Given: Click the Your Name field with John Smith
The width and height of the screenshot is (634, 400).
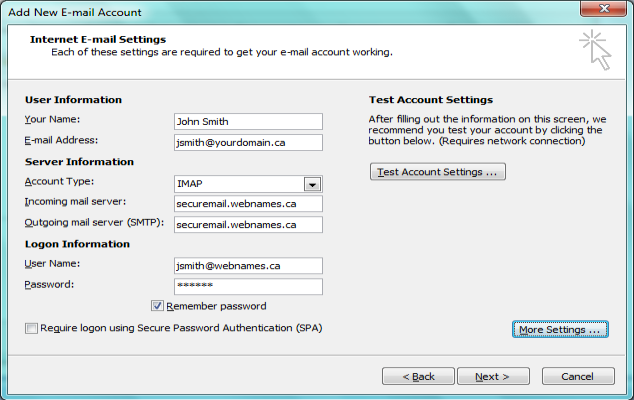Looking at the screenshot, I should 248,122.
